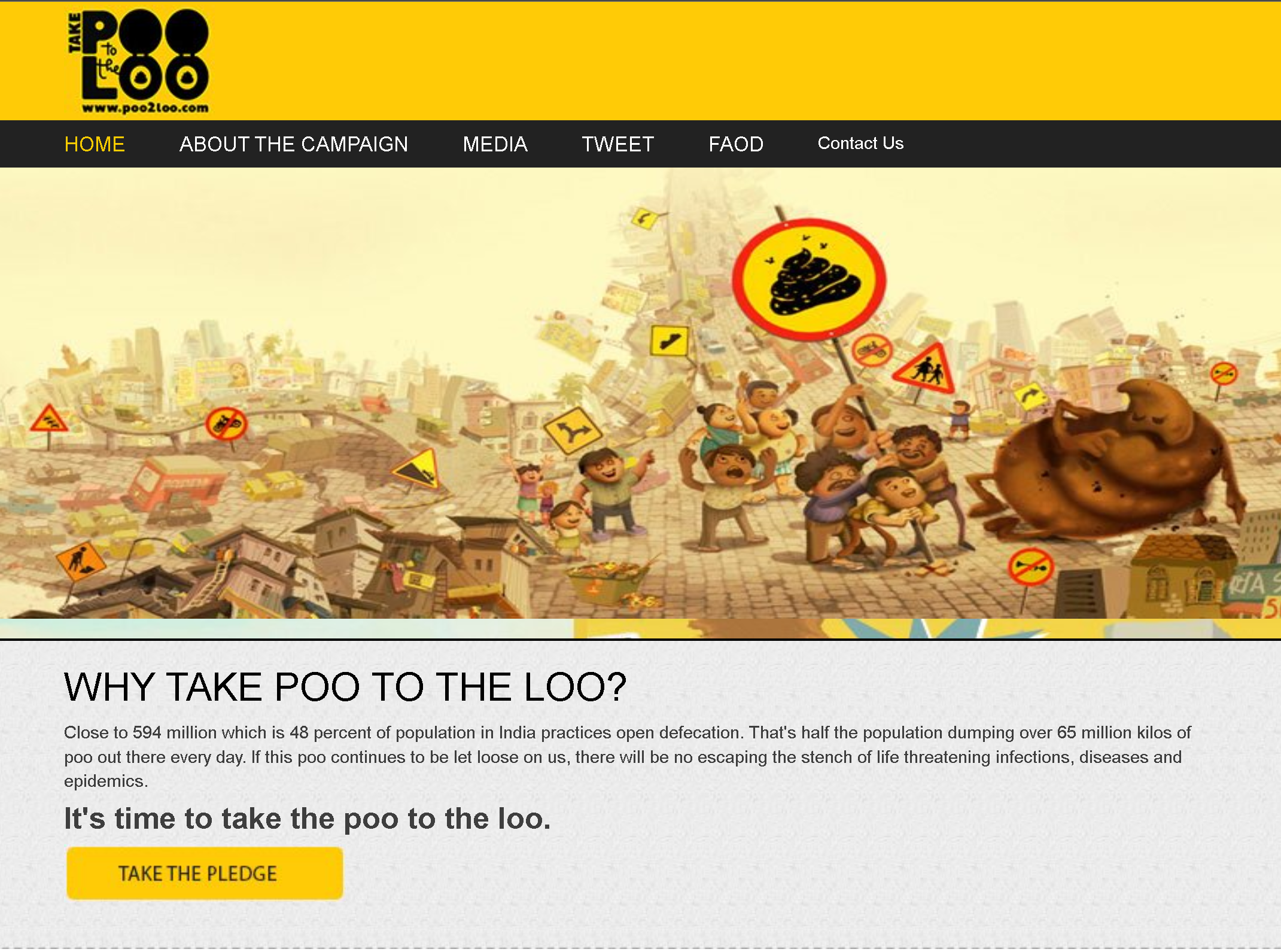This screenshot has height=952, width=1281.
Task: Open the ABOUT THE CAMPAIGN page
Action: point(294,144)
